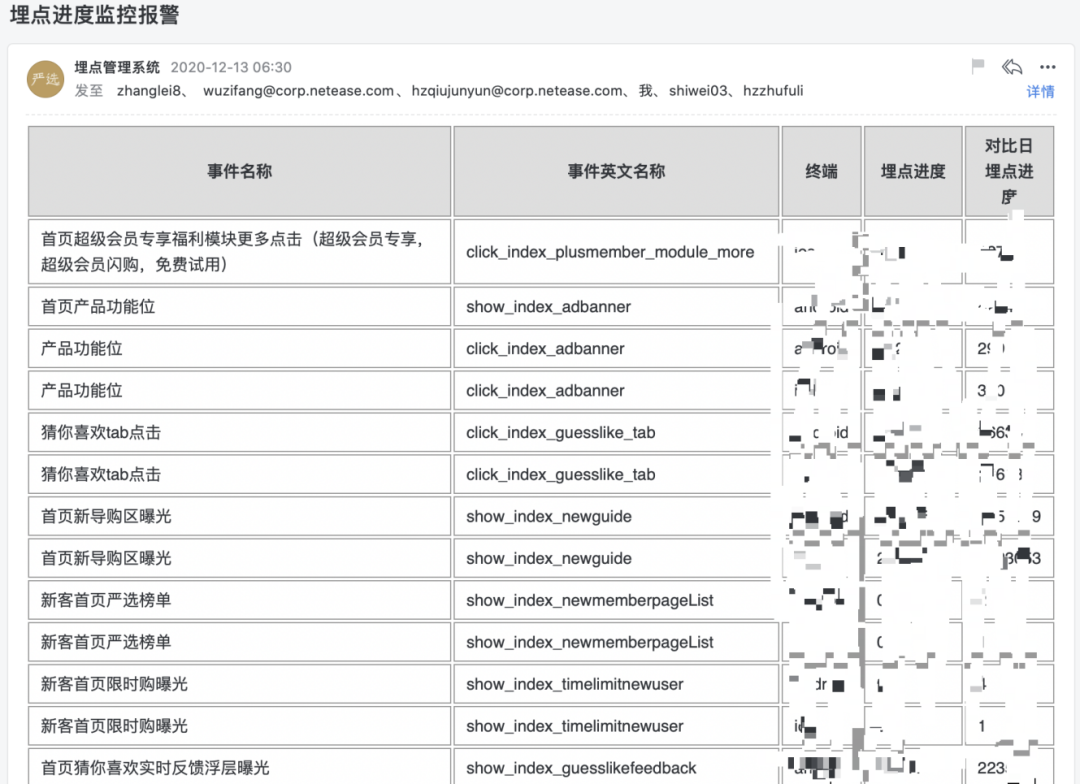This screenshot has height=784, width=1080.
Task: Click cell show_index_guesslikefeedback
Action: point(616,767)
